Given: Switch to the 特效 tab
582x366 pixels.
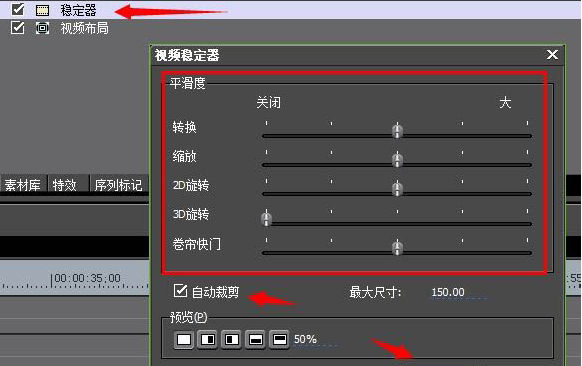Looking at the screenshot, I should (65, 184).
